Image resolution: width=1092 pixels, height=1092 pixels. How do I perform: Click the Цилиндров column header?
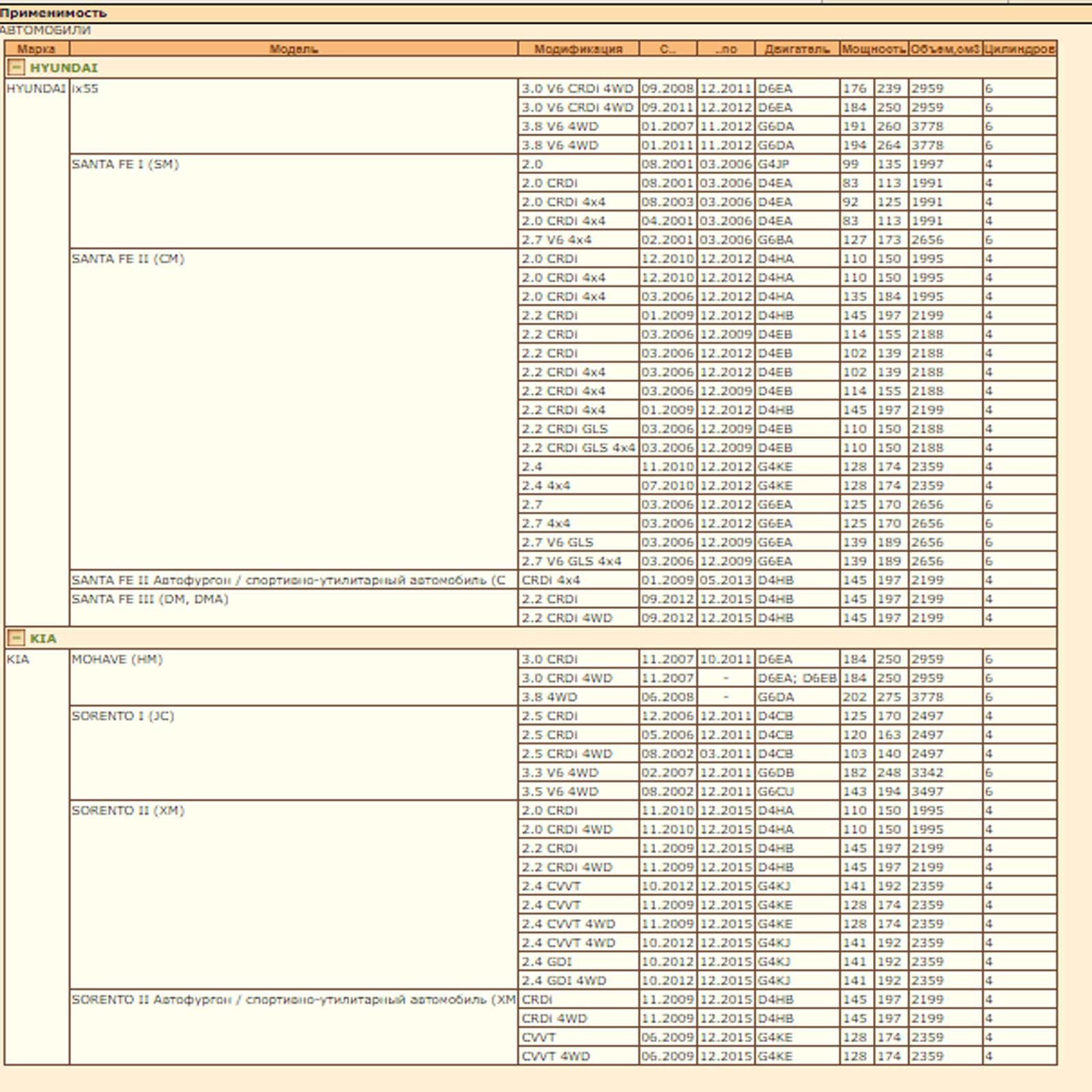[1019, 48]
